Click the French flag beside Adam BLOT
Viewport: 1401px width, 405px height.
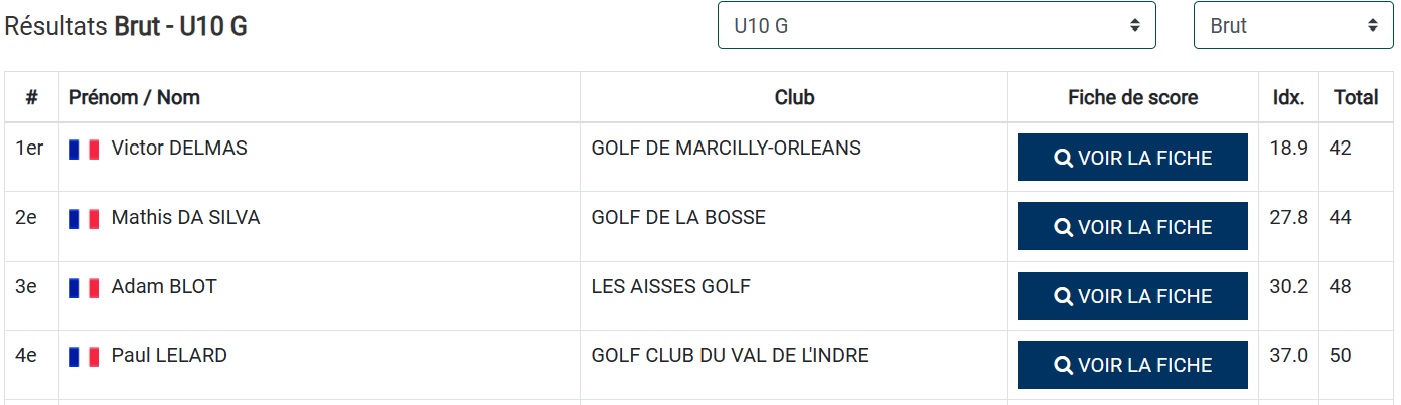click(x=84, y=288)
